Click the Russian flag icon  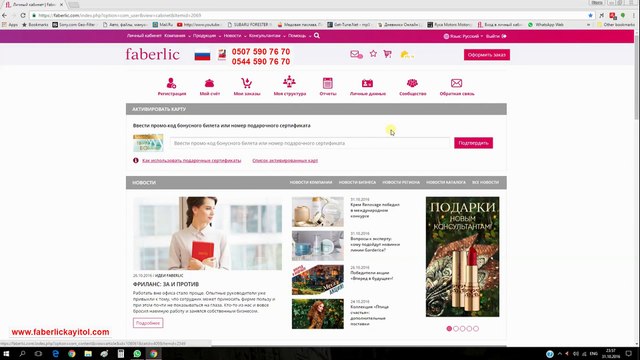tap(202, 55)
